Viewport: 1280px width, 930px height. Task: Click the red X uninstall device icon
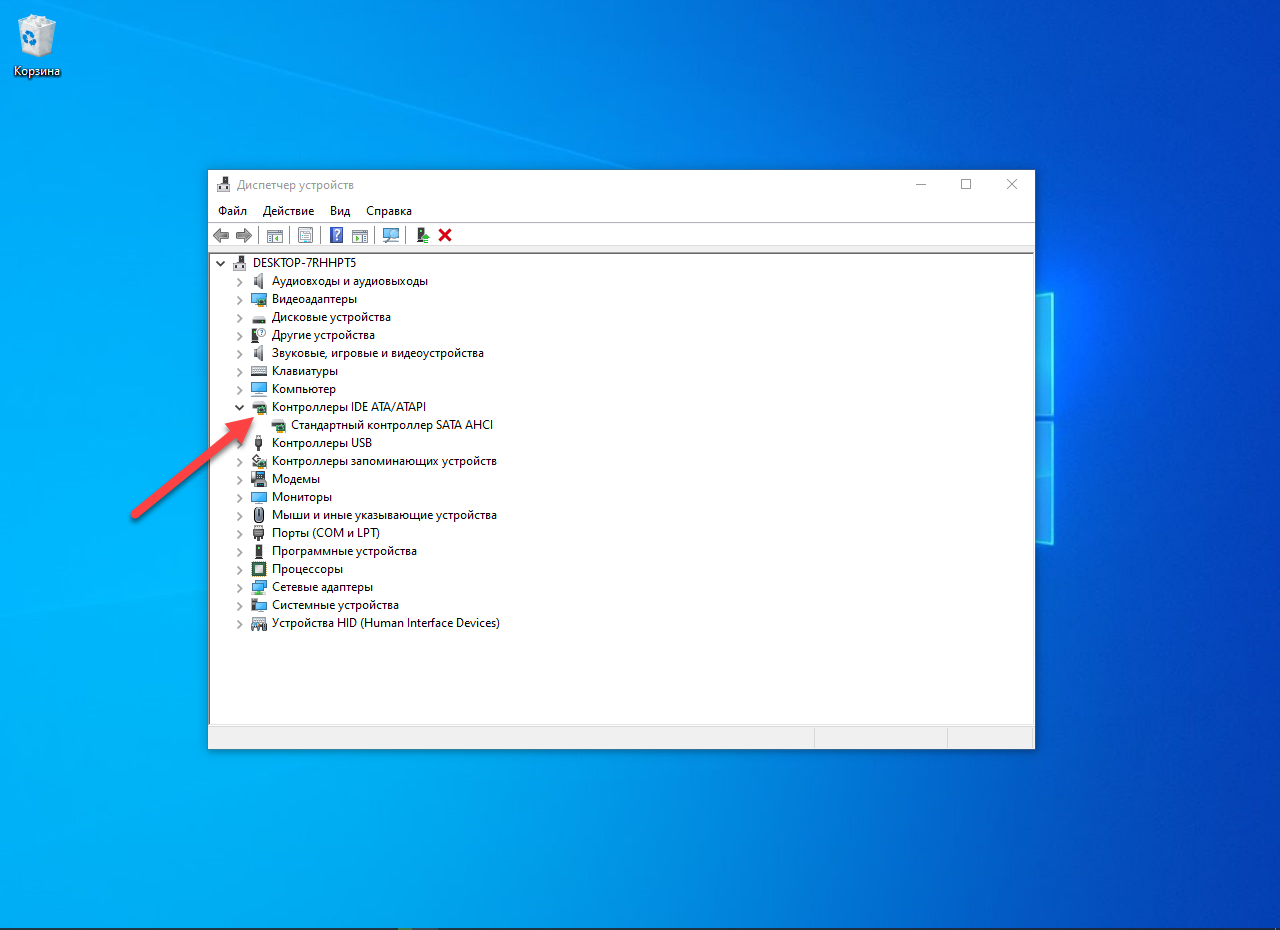(x=445, y=235)
